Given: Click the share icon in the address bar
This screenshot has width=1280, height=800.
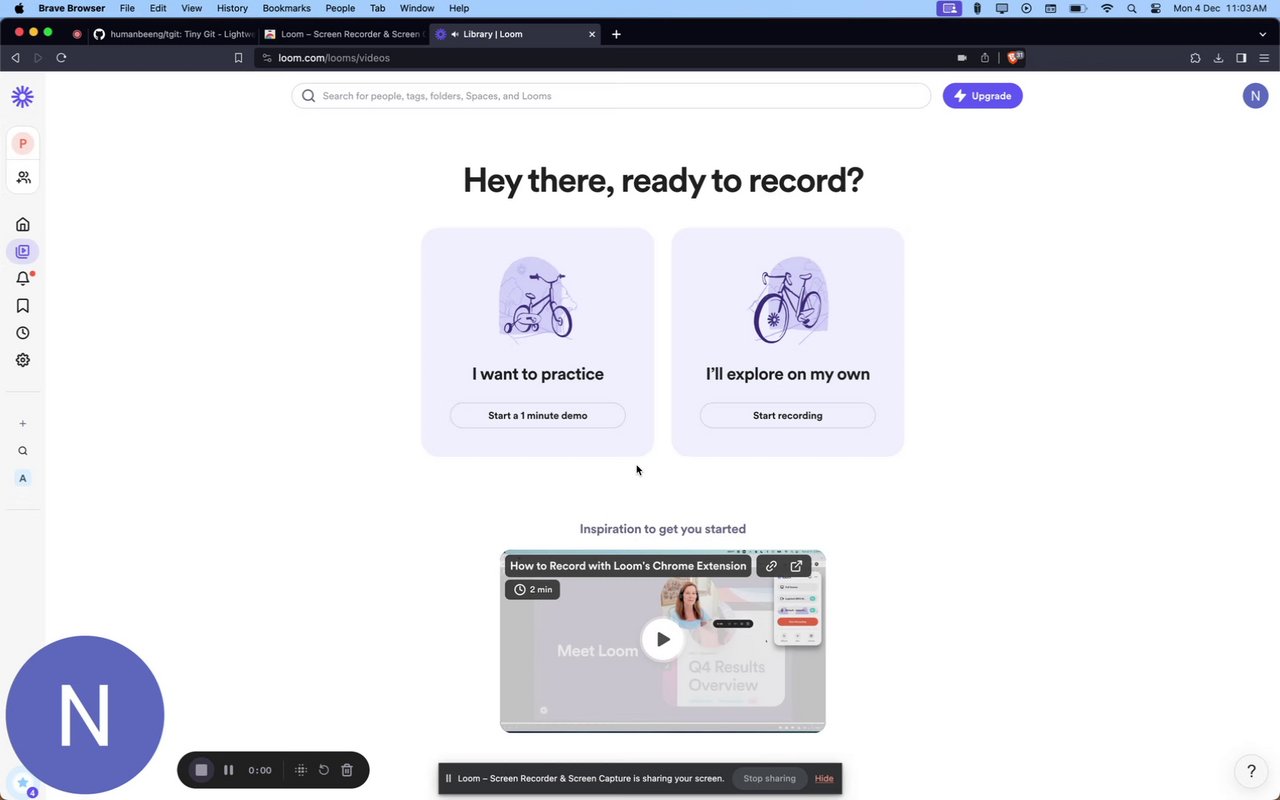Looking at the screenshot, I should pos(985,58).
